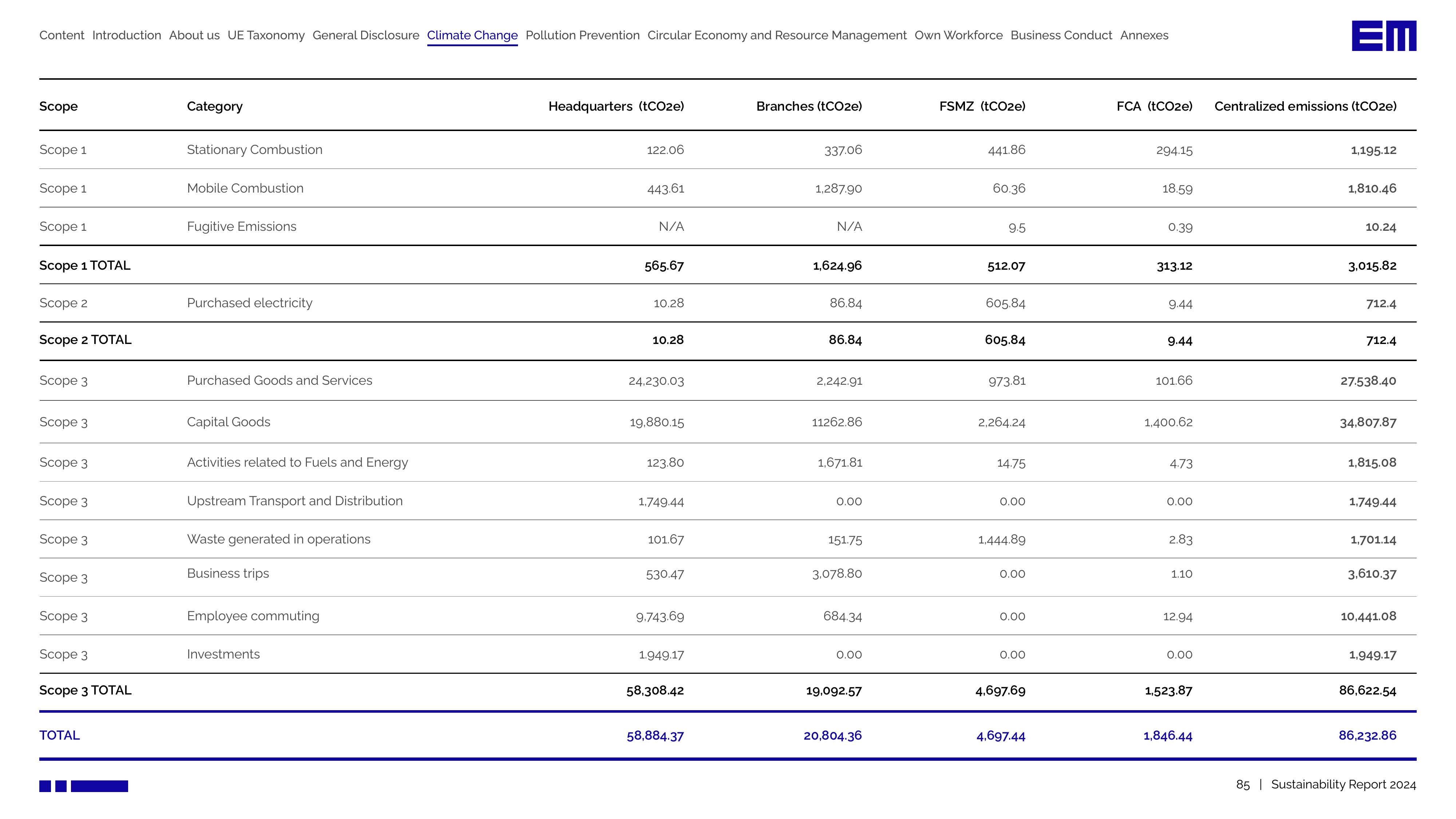
Task: Select the 3,015.82 Scope 1 total value
Action: [1372, 266]
